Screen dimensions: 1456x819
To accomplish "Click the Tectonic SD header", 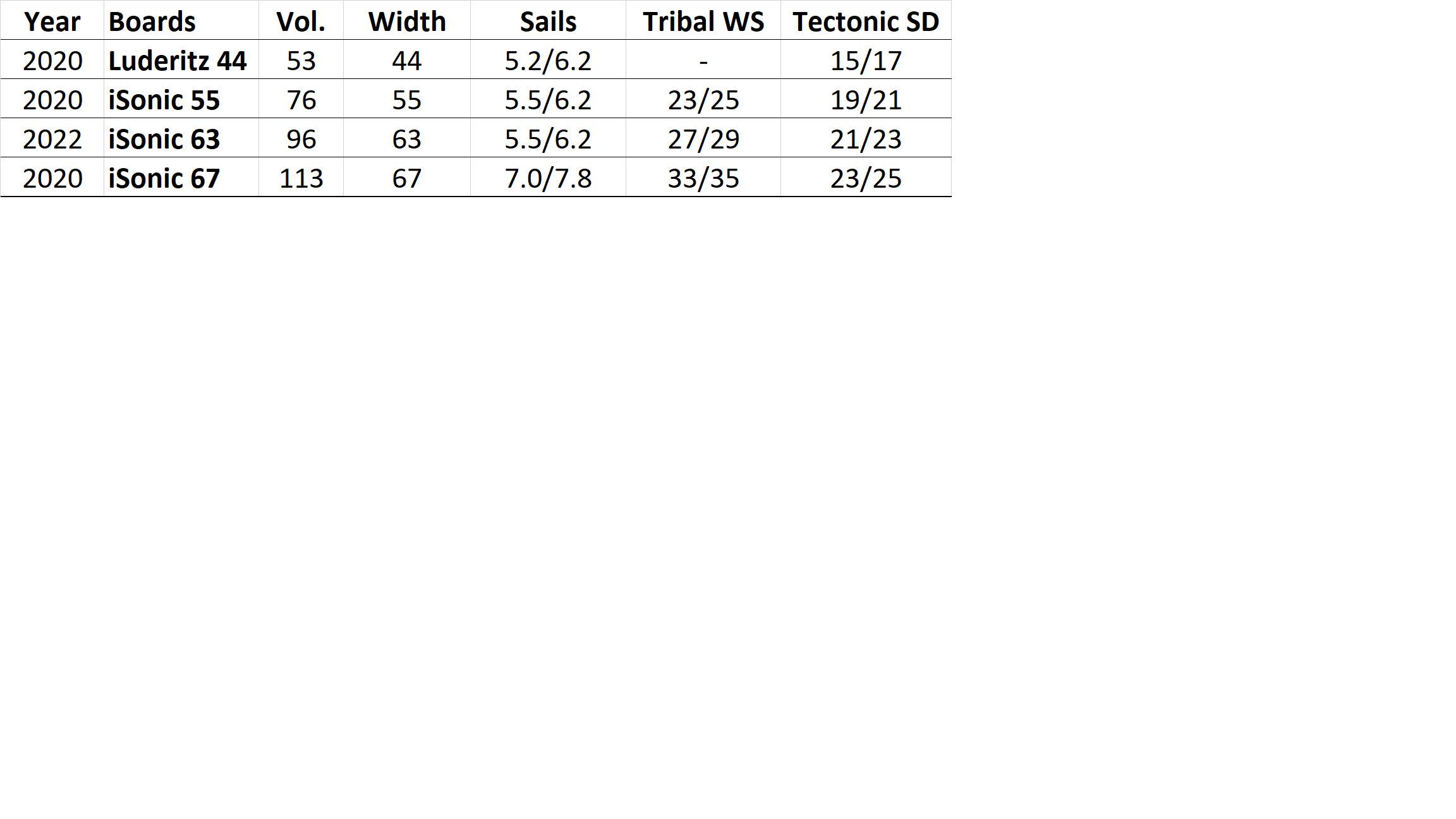I will click(x=866, y=21).
